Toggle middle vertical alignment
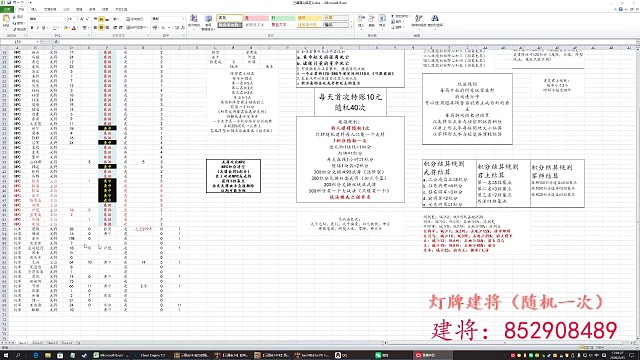This screenshot has width=640, height=360. 101,19
